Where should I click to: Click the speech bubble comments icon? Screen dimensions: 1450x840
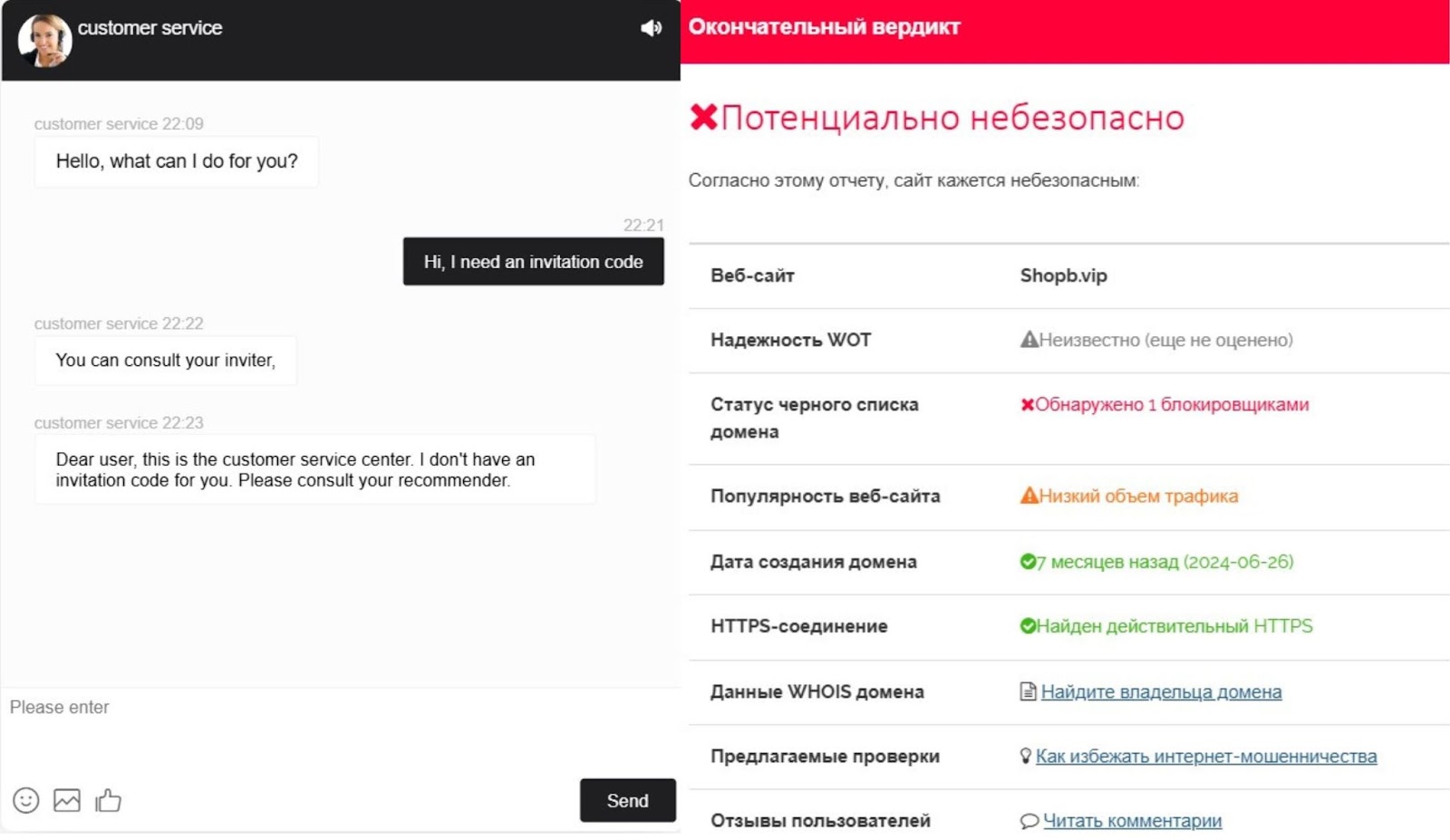pos(1029,821)
